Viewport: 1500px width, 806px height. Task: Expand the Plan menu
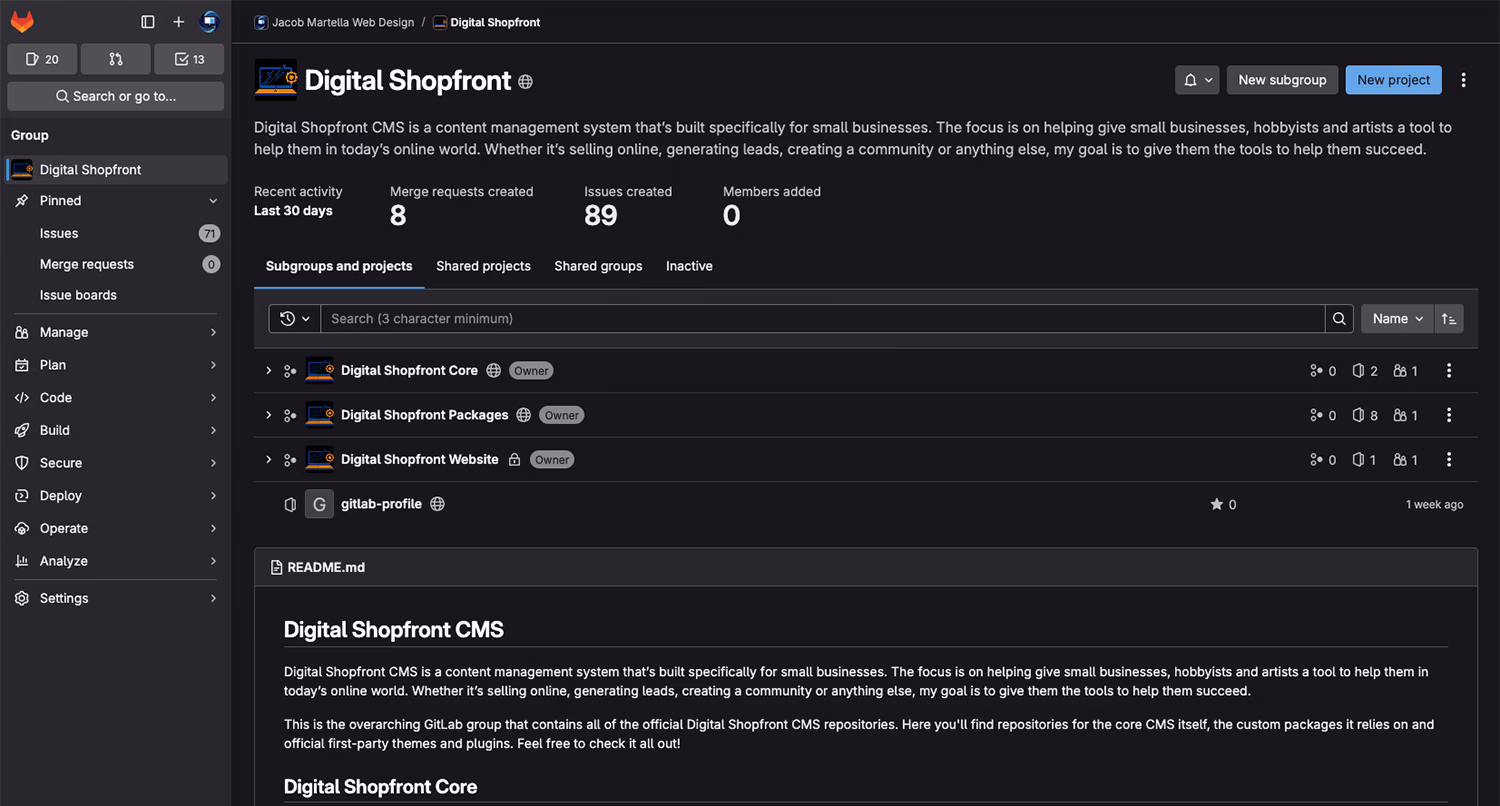point(116,365)
